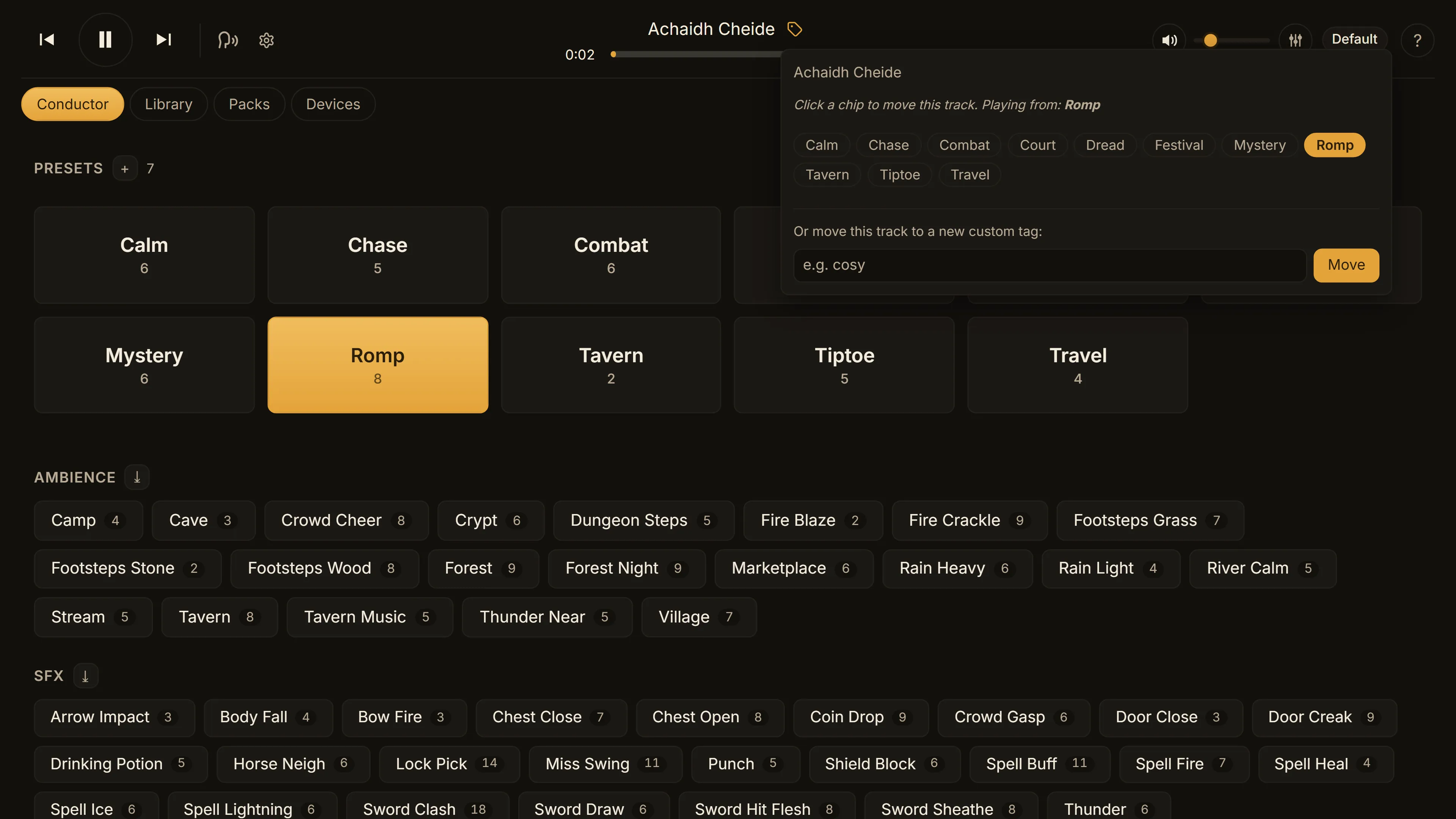Select the Calm chip in popup
This screenshot has width=1456, height=819.
821,145
